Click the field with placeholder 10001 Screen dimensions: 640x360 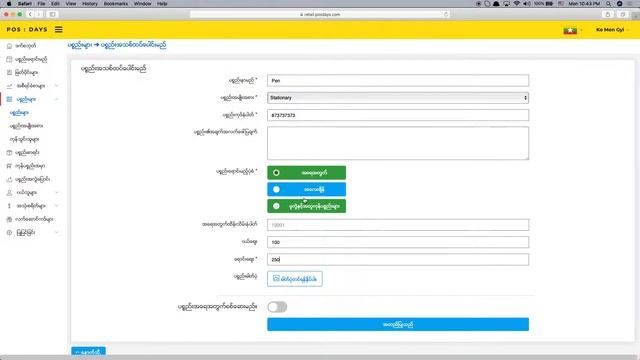coord(398,225)
